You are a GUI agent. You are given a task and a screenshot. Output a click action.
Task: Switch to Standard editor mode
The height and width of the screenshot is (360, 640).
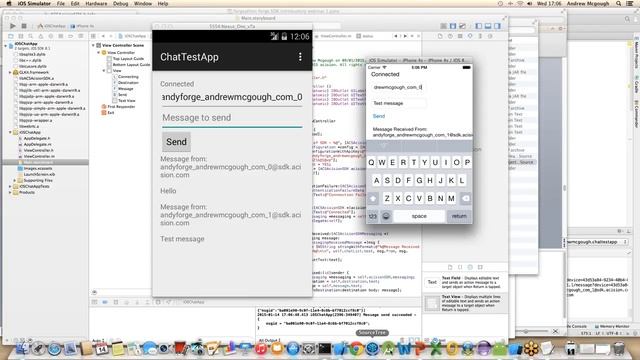[443, 26]
